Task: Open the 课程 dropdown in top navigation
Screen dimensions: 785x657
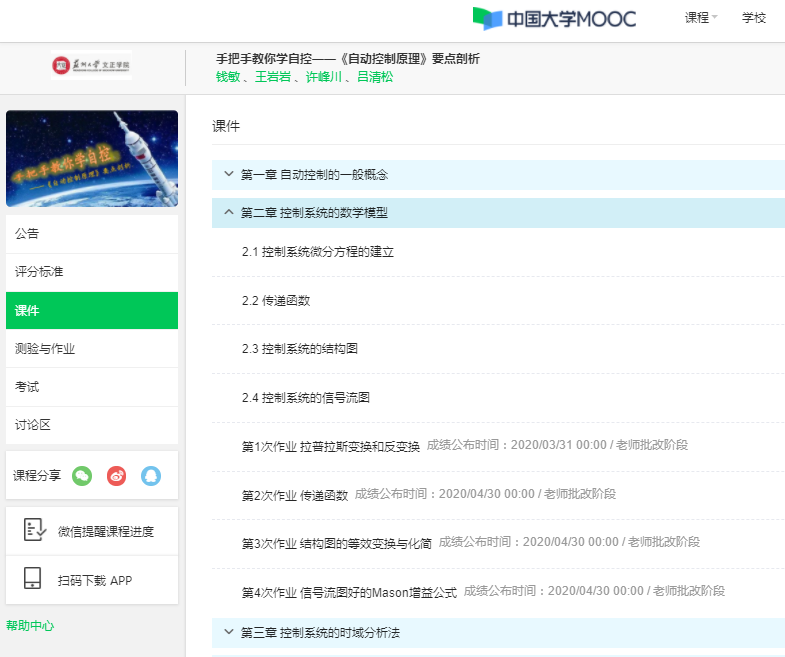Action: (700, 18)
